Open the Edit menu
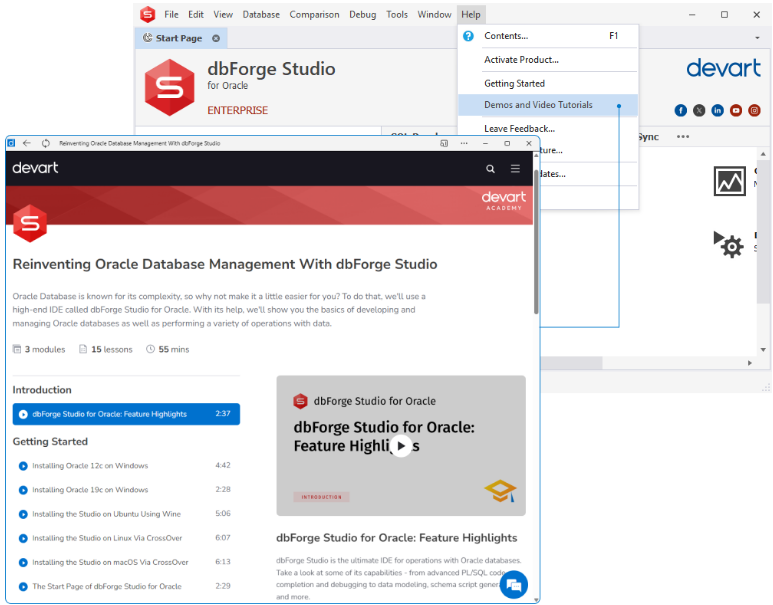Screen dimensions: 773x605 196,15
